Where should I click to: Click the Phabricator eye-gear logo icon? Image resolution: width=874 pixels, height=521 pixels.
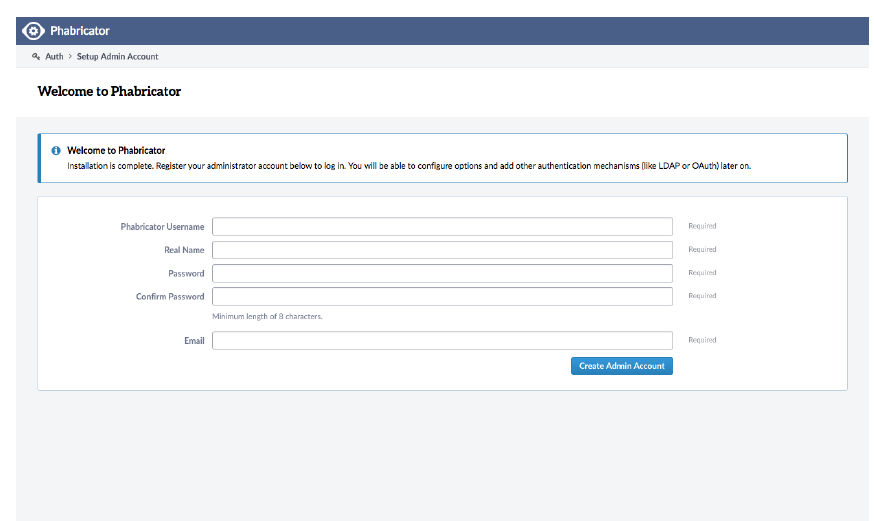click(x=33, y=31)
